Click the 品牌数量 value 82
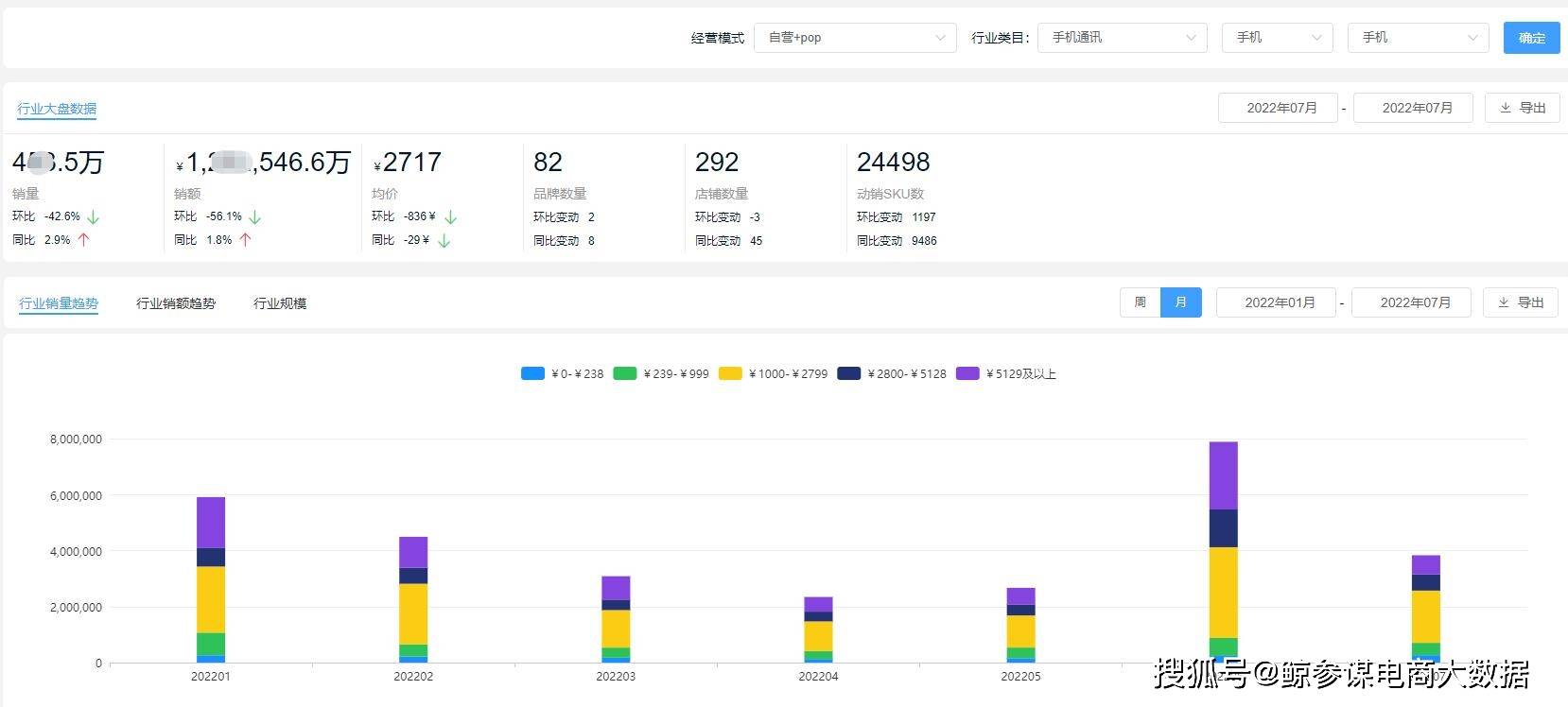 [548, 163]
